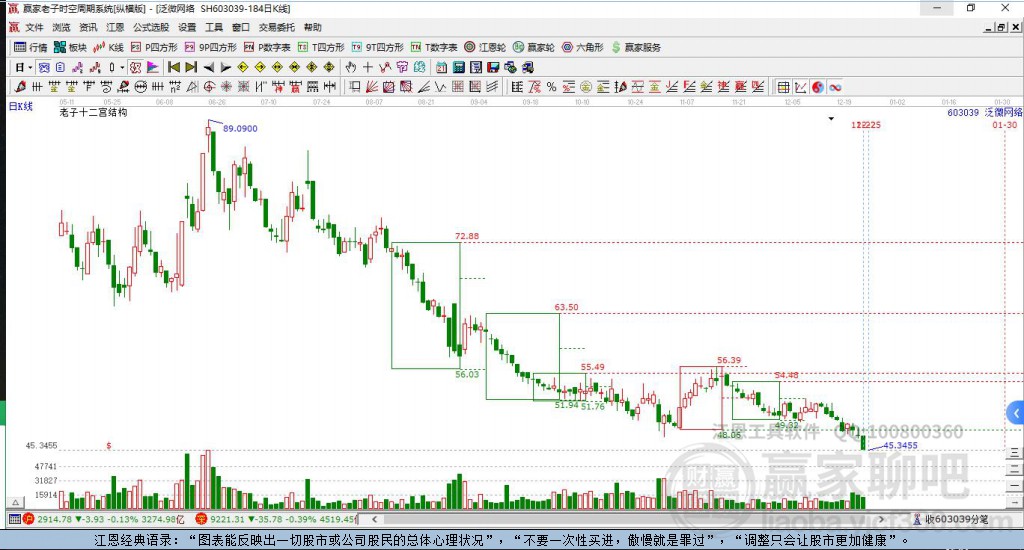Open the 公式选股 menu
The width and height of the screenshot is (1024, 550).
tap(151, 27)
